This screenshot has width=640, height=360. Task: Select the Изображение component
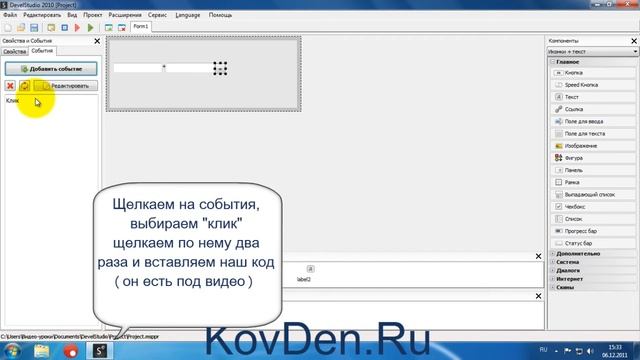593,146
